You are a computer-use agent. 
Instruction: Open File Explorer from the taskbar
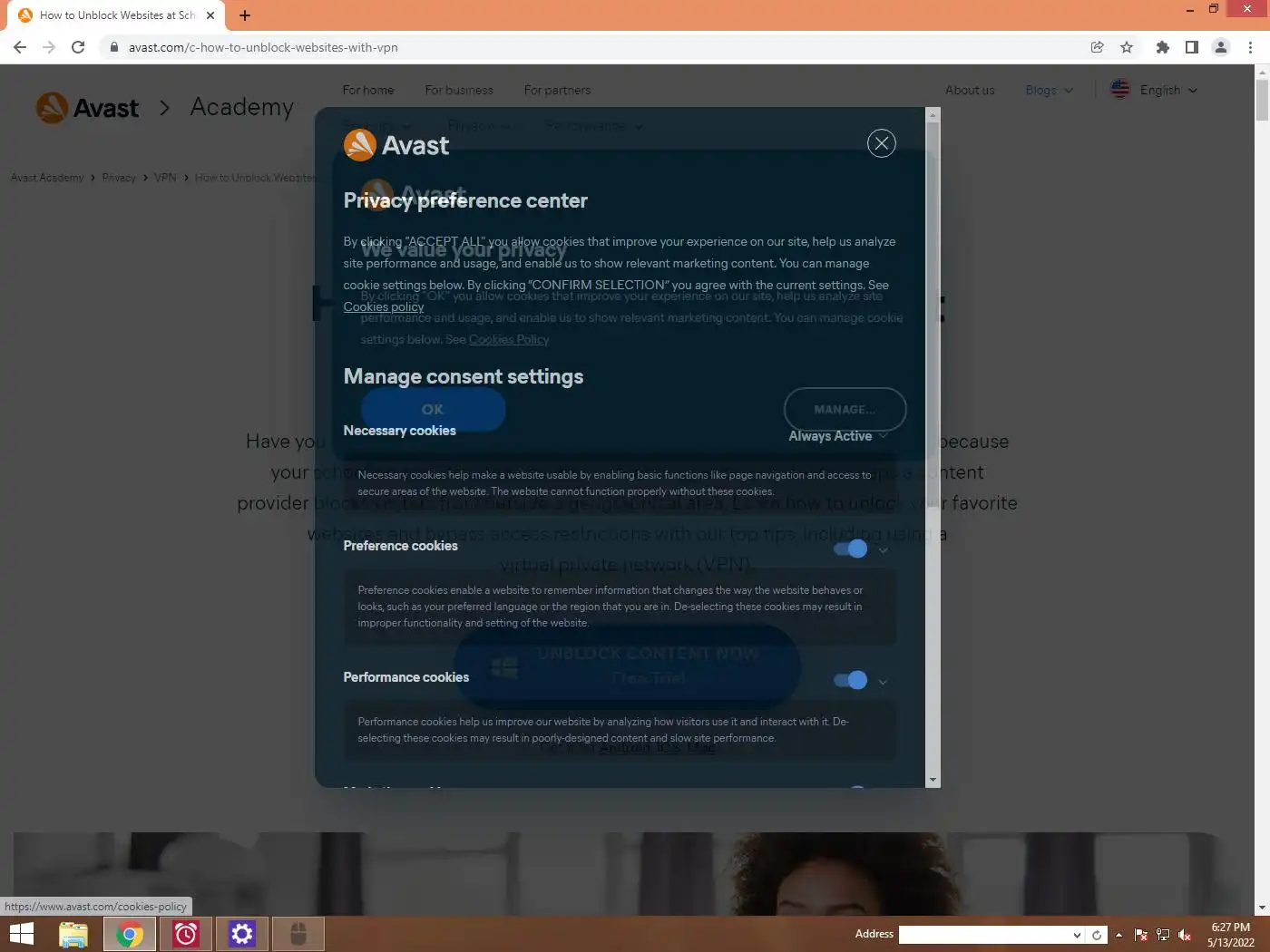[73, 934]
